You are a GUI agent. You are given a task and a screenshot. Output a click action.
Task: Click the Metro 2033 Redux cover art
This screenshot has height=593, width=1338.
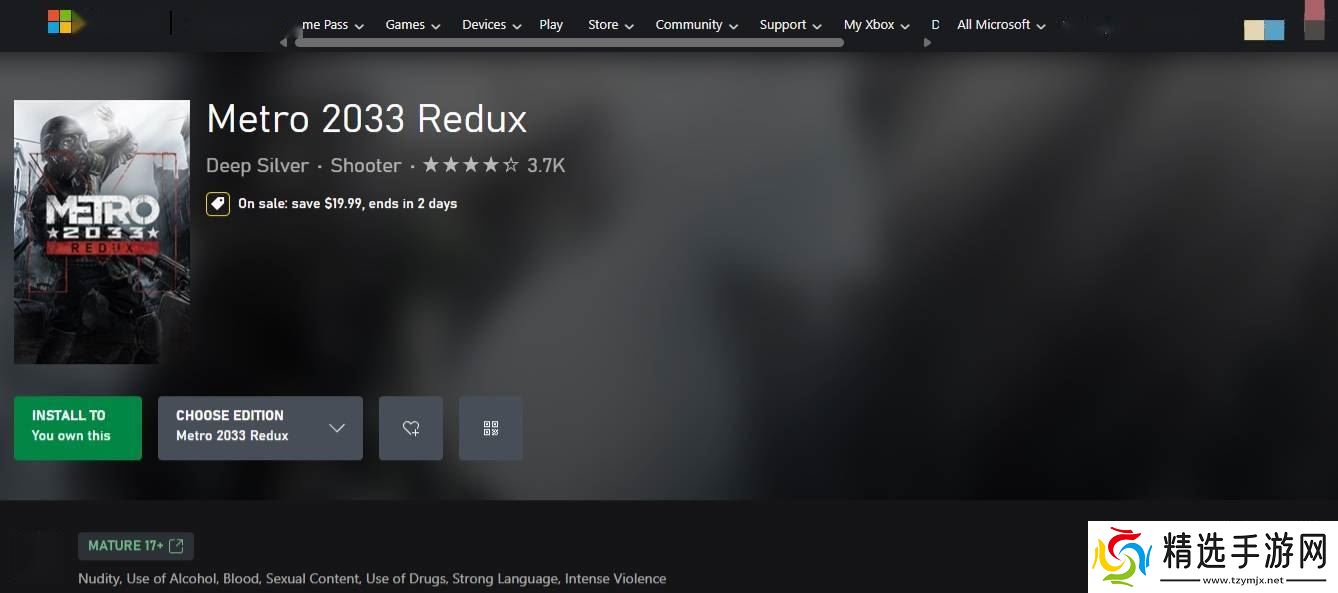click(102, 232)
